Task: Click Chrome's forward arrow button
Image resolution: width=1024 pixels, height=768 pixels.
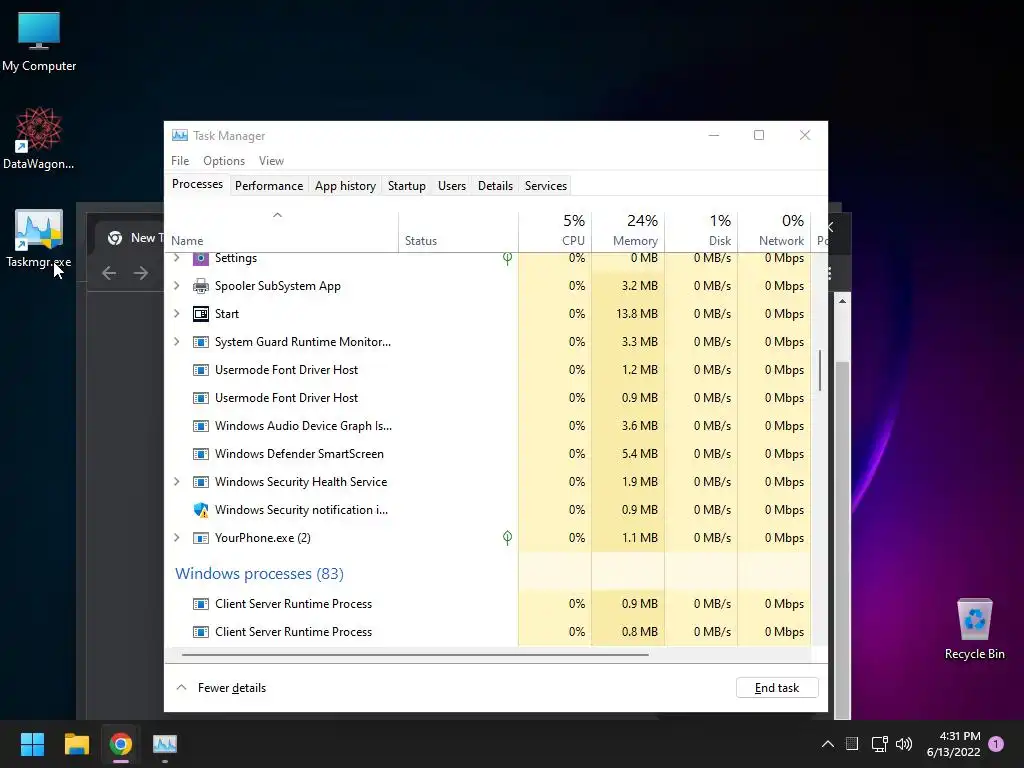Action: [140, 273]
